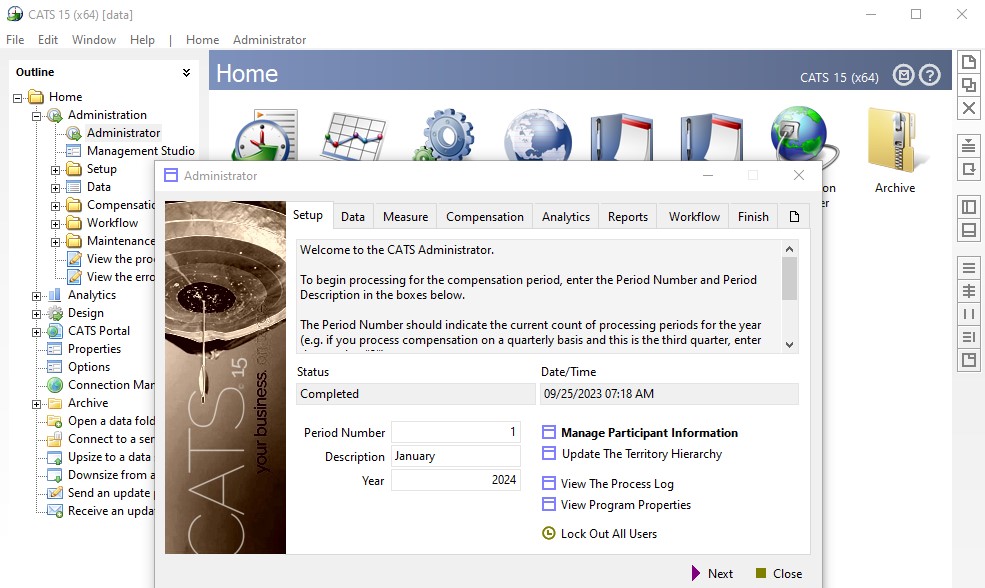Click 'Downsize from a' item in Outline
This screenshot has height=588, width=985.
pos(101,475)
